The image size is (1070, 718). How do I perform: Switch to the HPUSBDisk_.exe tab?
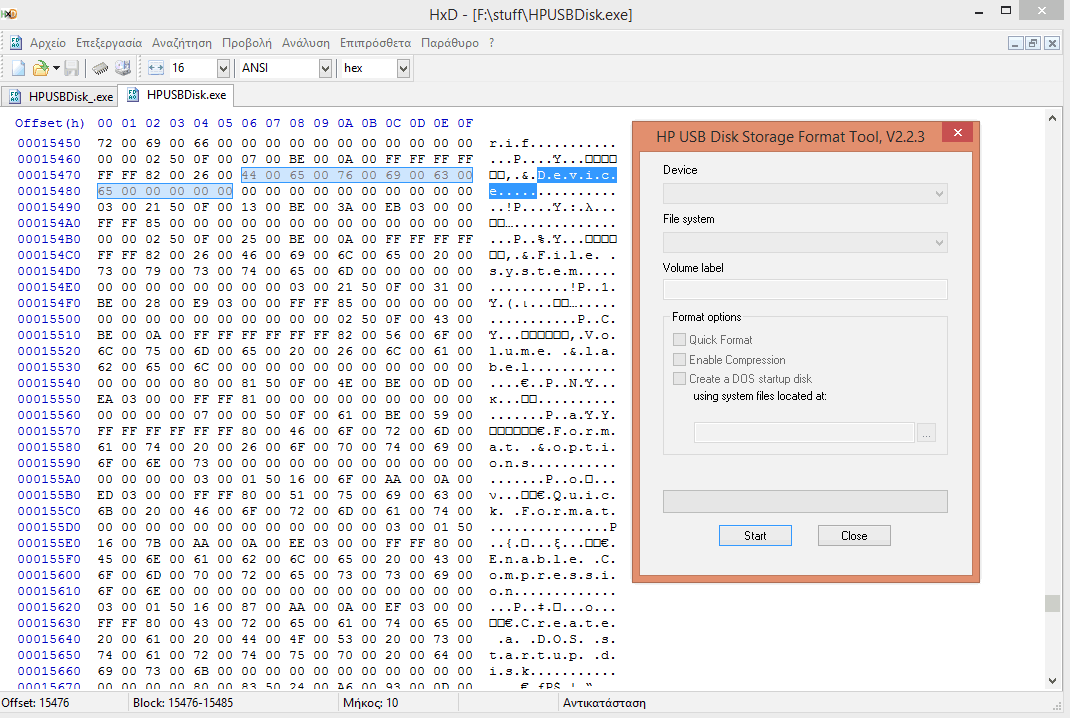coord(59,97)
